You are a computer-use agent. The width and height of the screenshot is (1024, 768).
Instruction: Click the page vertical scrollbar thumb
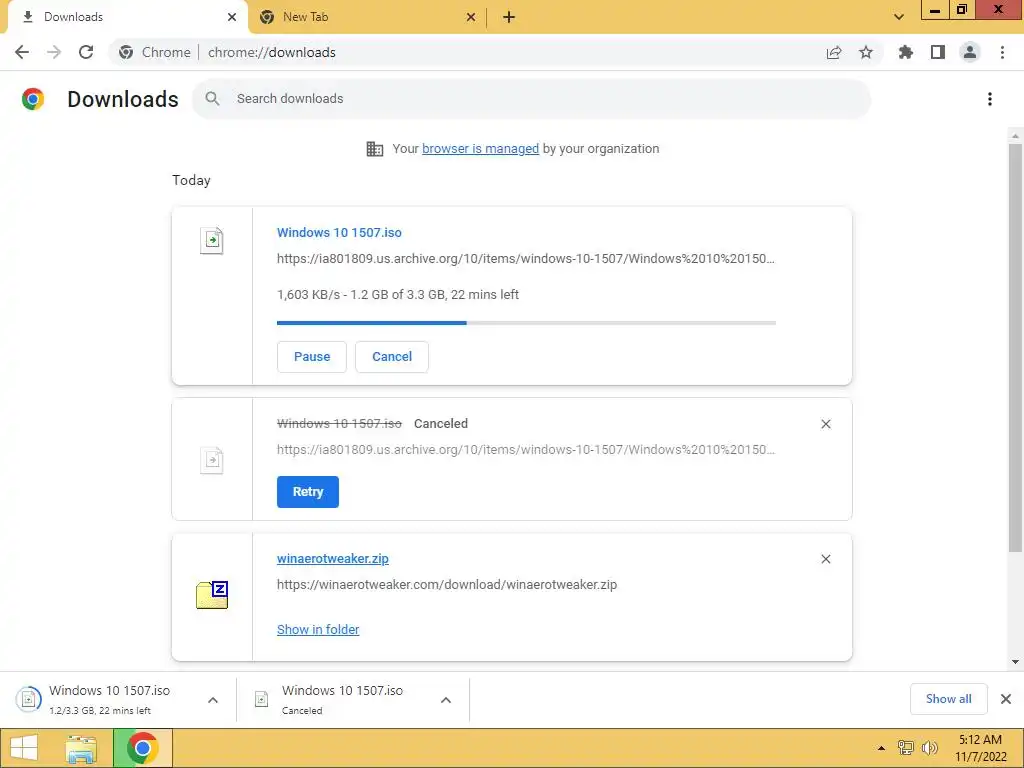[x=1015, y=346]
